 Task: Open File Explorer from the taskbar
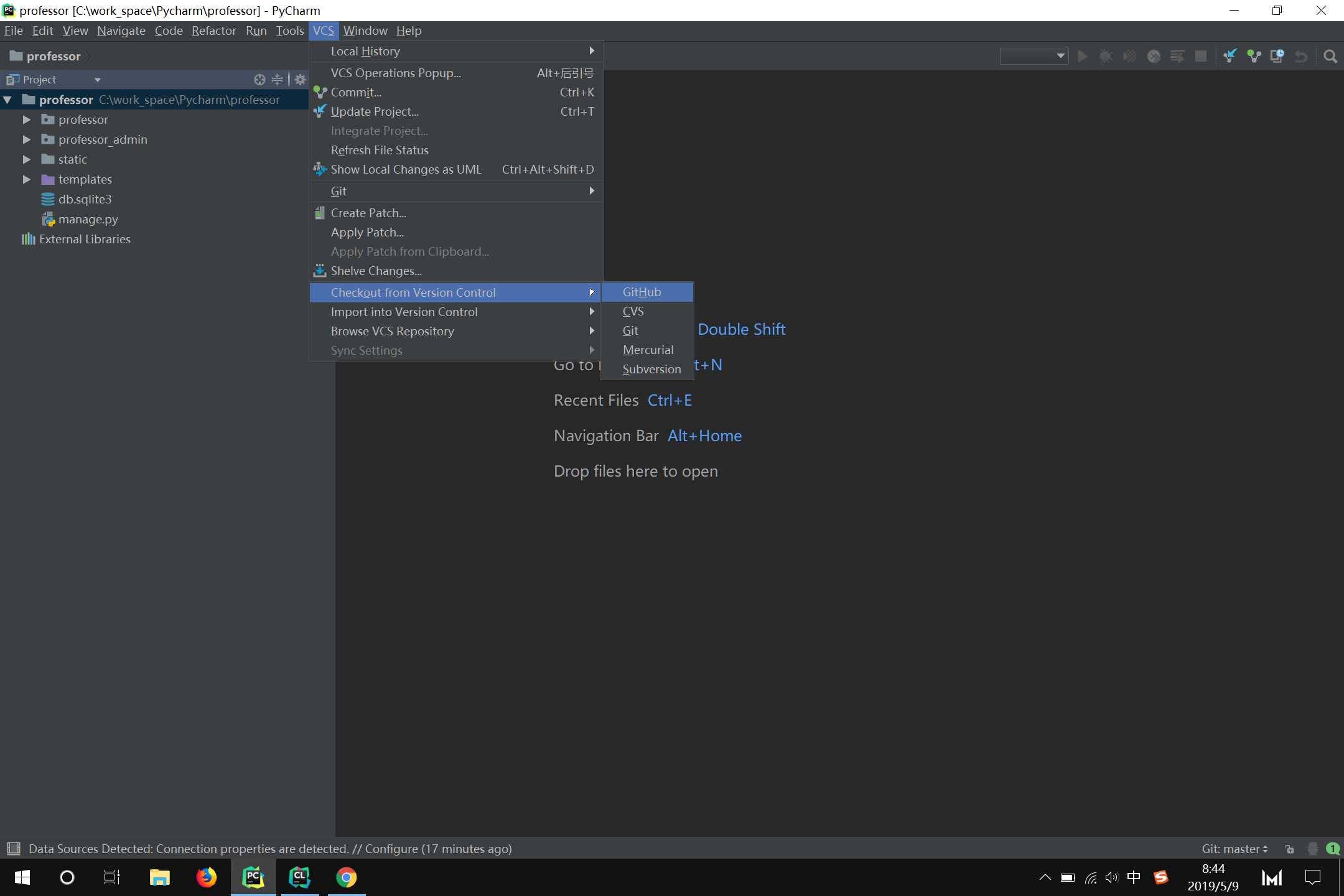tap(159, 877)
